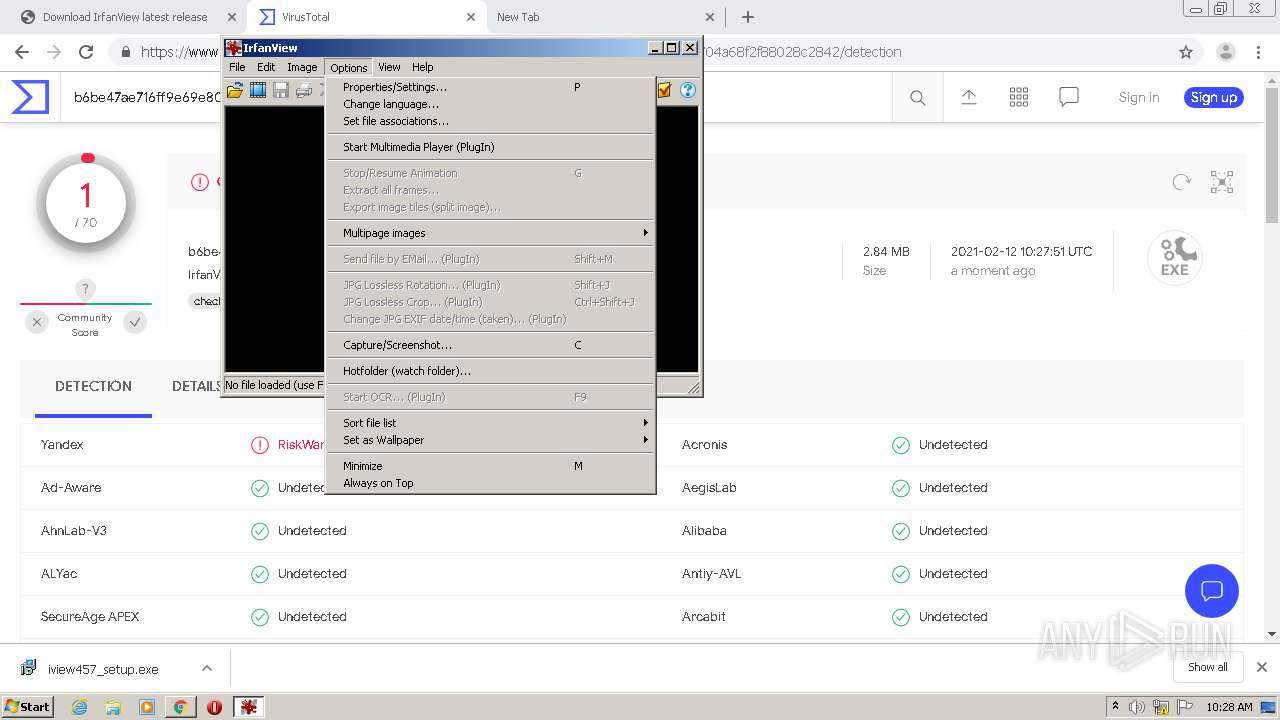Click the Opera icon in the taskbar
Viewport: 1280px width, 720px height.
(214, 707)
